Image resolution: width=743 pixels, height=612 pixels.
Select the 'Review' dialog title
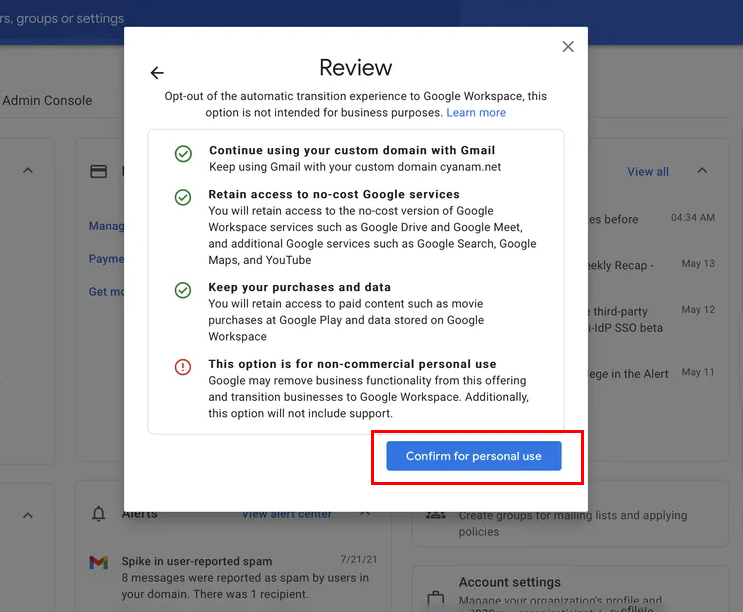[355, 67]
